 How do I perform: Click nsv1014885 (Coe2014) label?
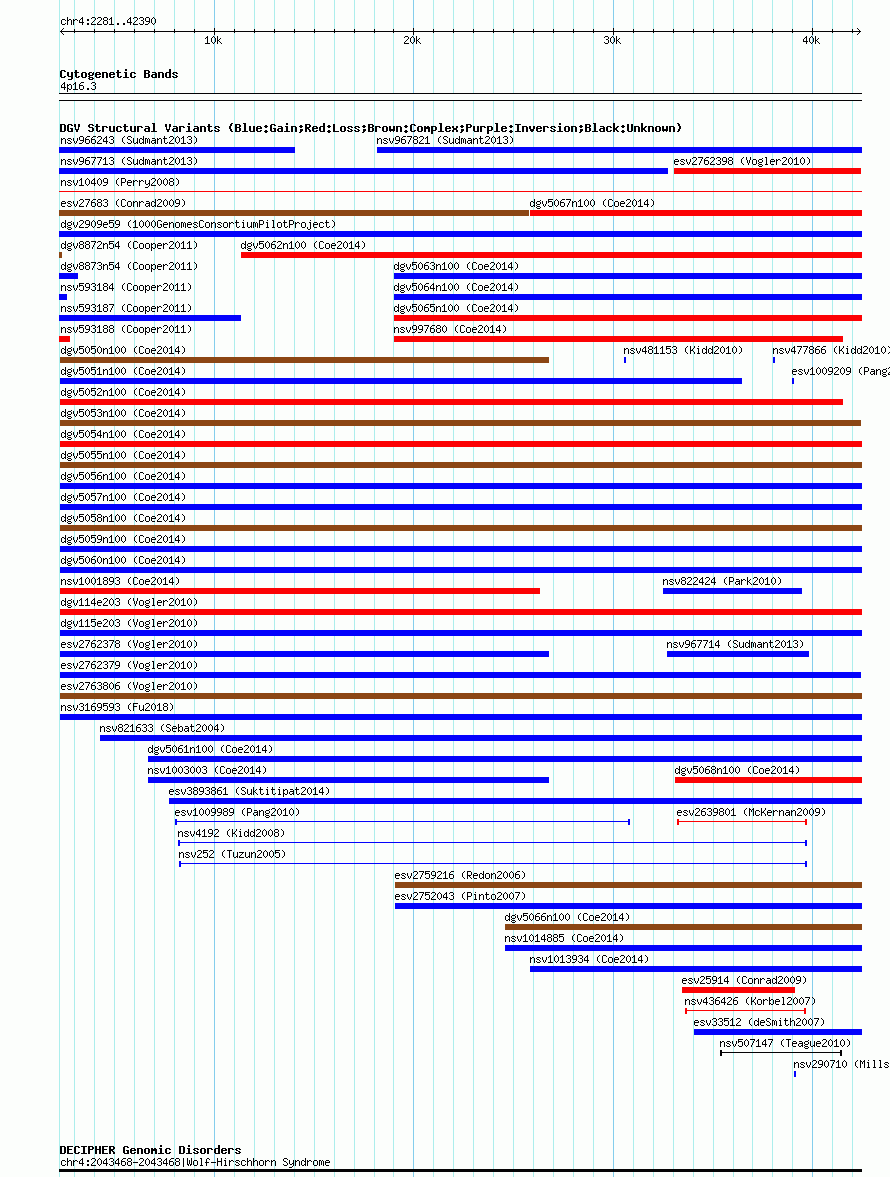564,939
